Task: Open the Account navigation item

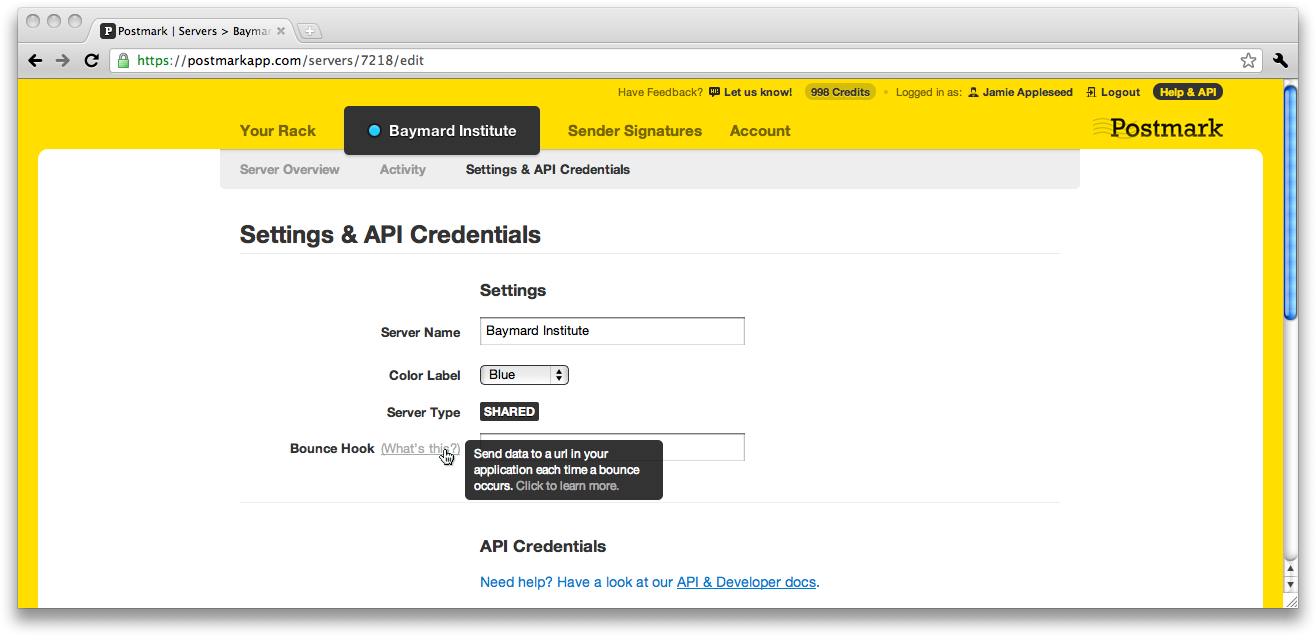Action: click(x=760, y=130)
